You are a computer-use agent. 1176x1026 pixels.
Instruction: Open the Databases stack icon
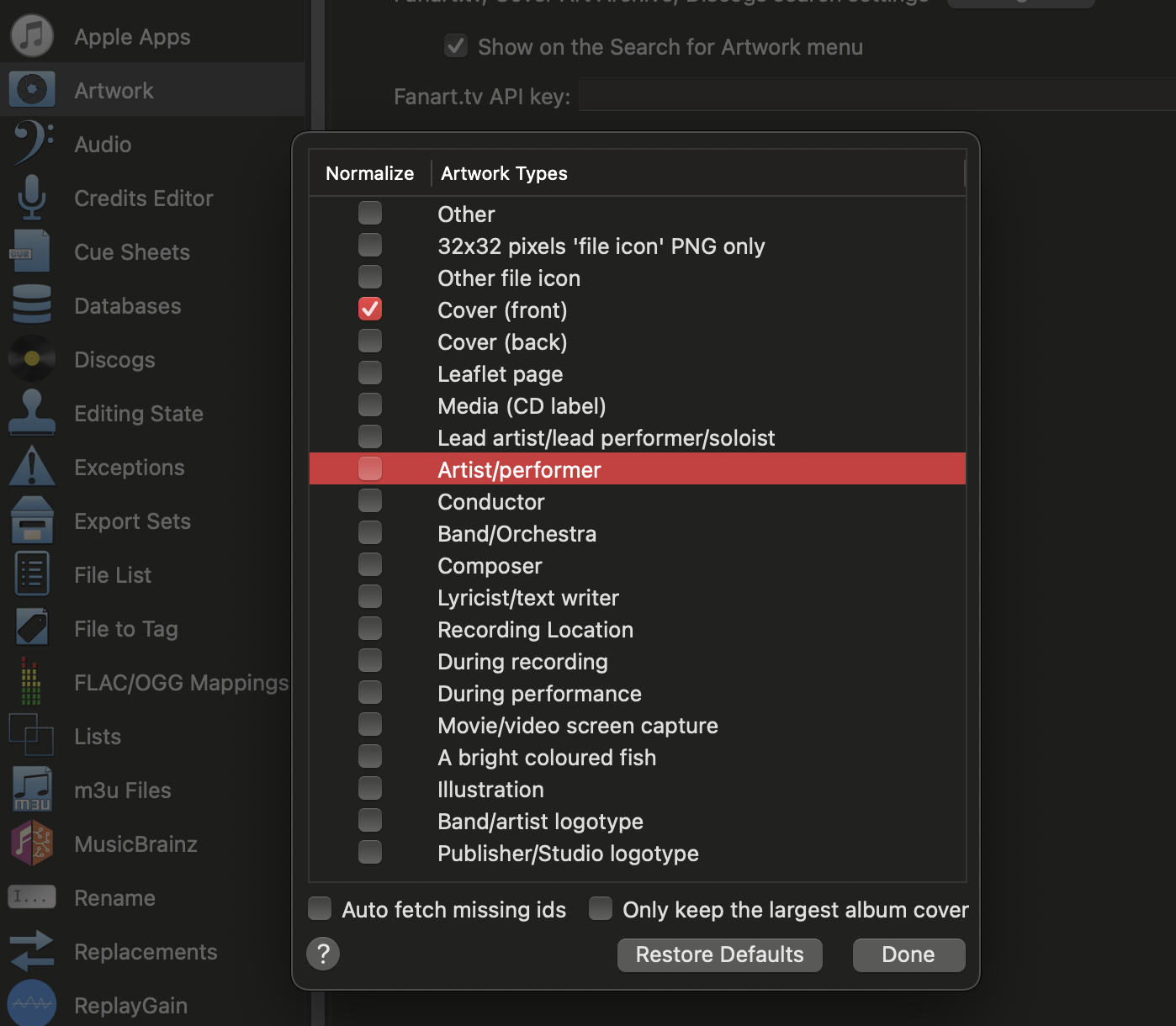pyautogui.click(x=32, y=305)
